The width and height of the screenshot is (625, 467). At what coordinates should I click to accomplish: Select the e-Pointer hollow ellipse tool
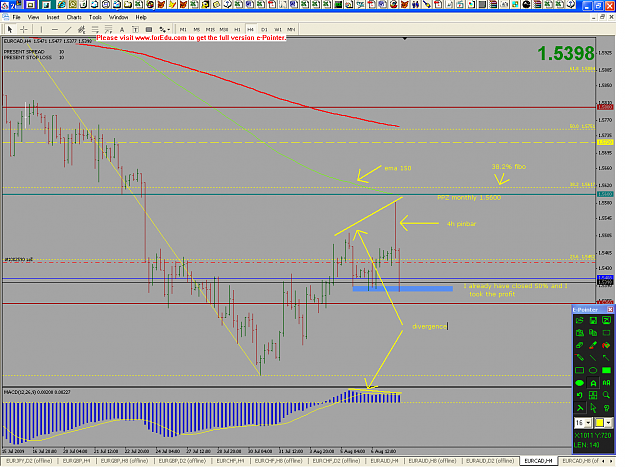593,370
